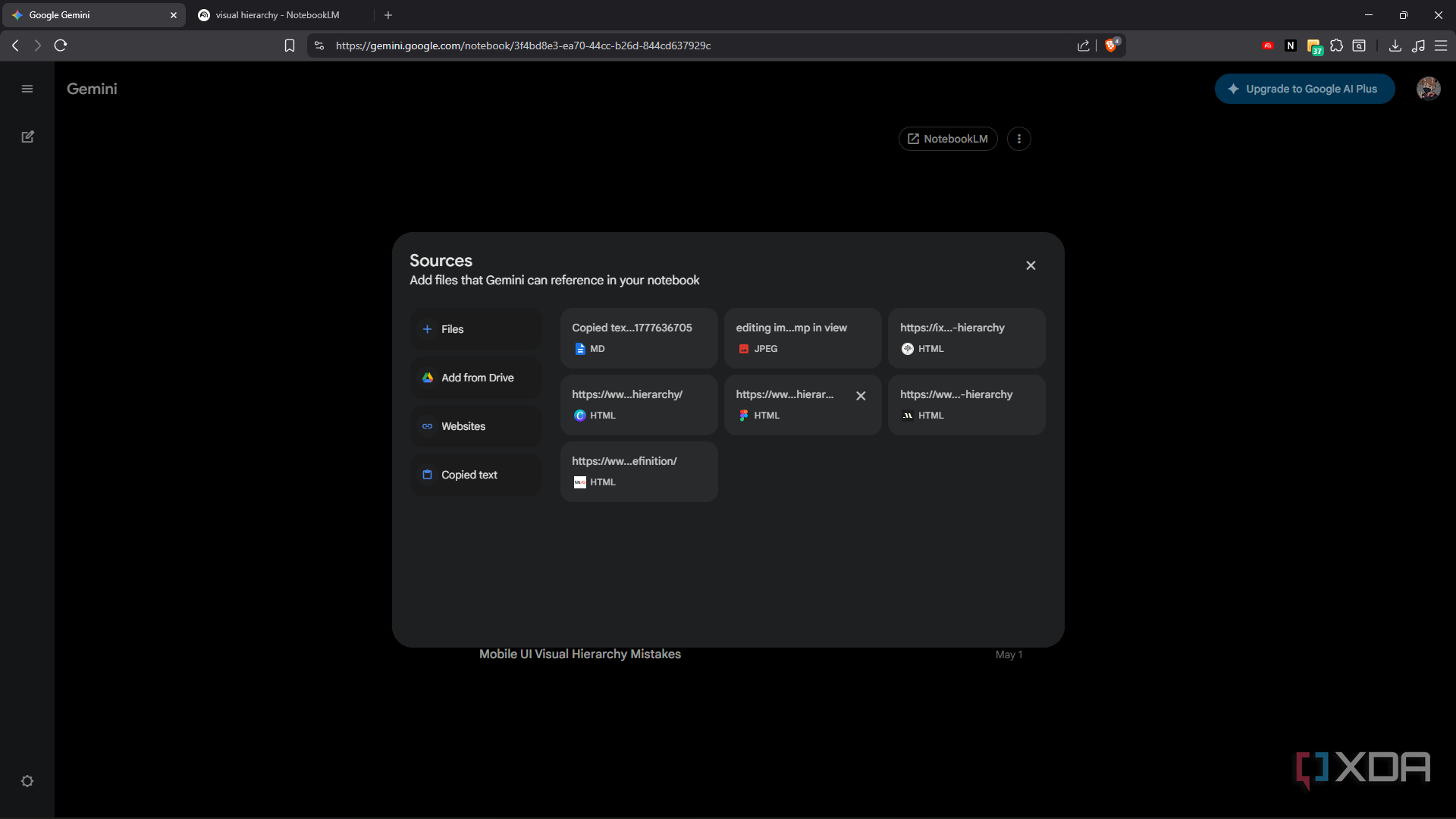Close the Sources dialog
The width and height of the screenshot is (1456, 819).
1031,265
